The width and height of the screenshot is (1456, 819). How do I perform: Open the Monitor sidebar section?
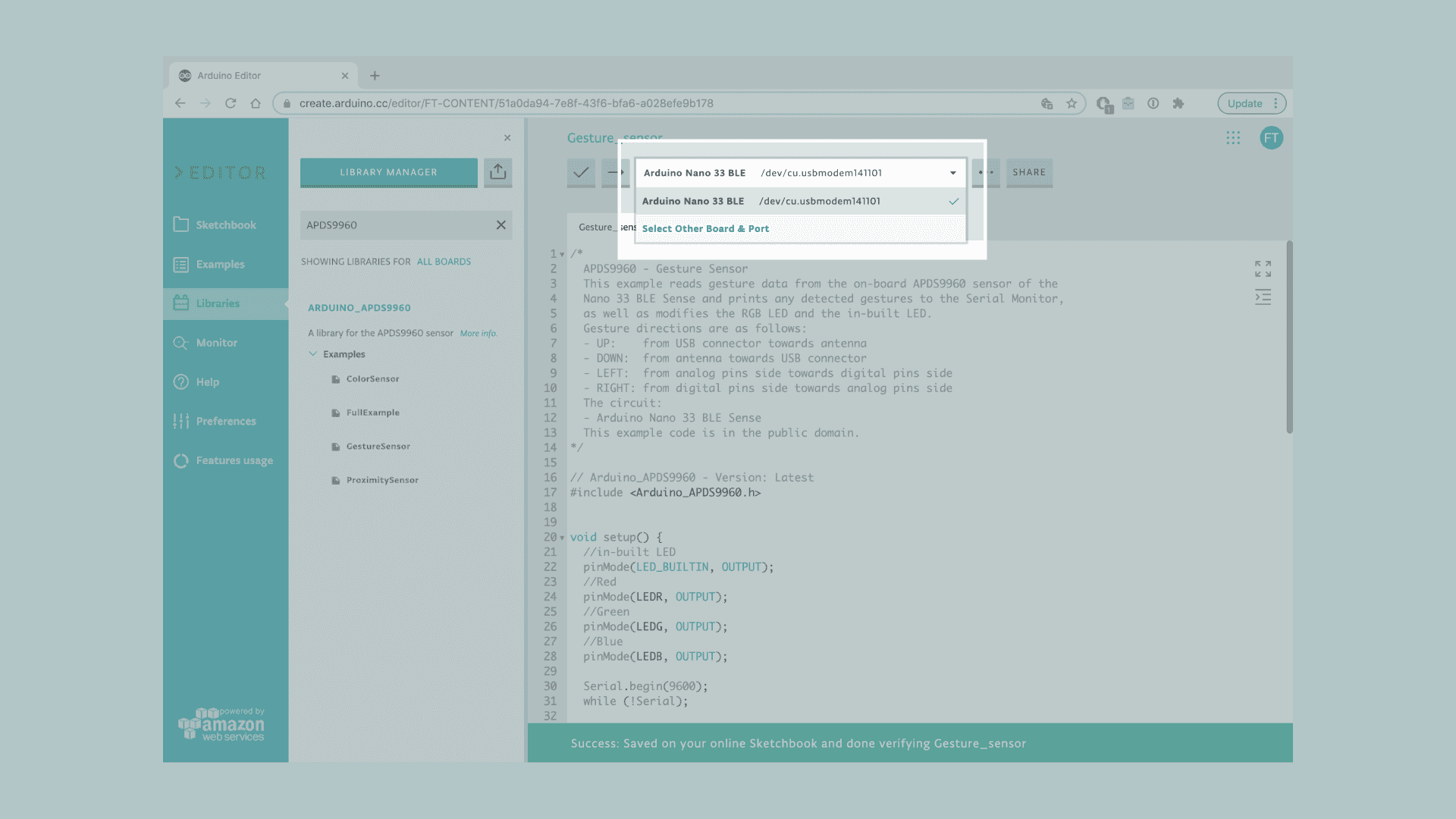(x=216, y=343)
